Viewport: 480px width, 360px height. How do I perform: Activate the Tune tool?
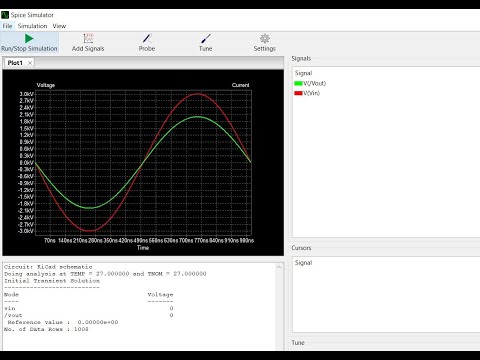pos(206,43)
